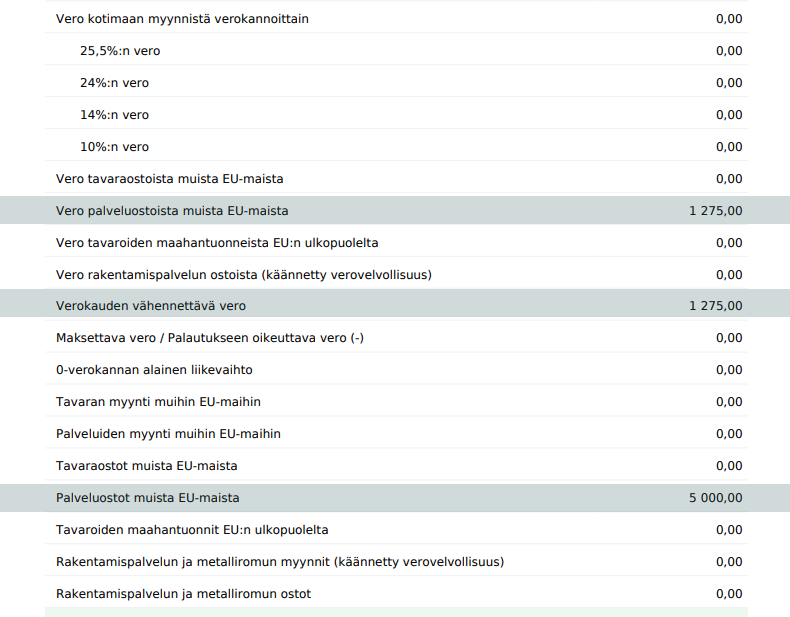
Task: Select the 'Tavaraostot muista EU-maista' row
Action: (x=146, y=466)
